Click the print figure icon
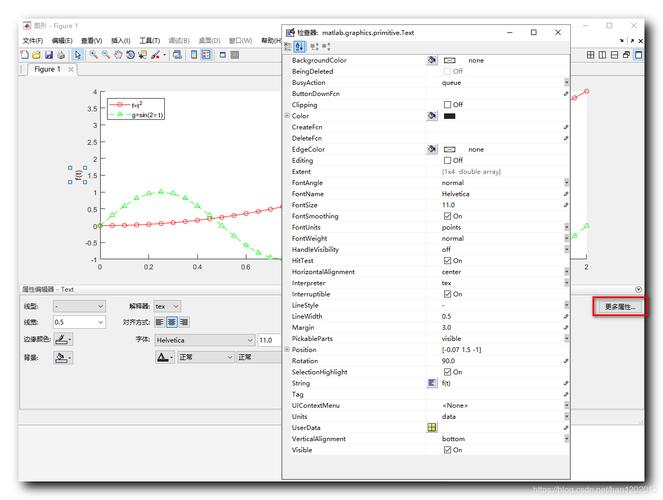Screen dimensions: 663x500 point(61,55)
